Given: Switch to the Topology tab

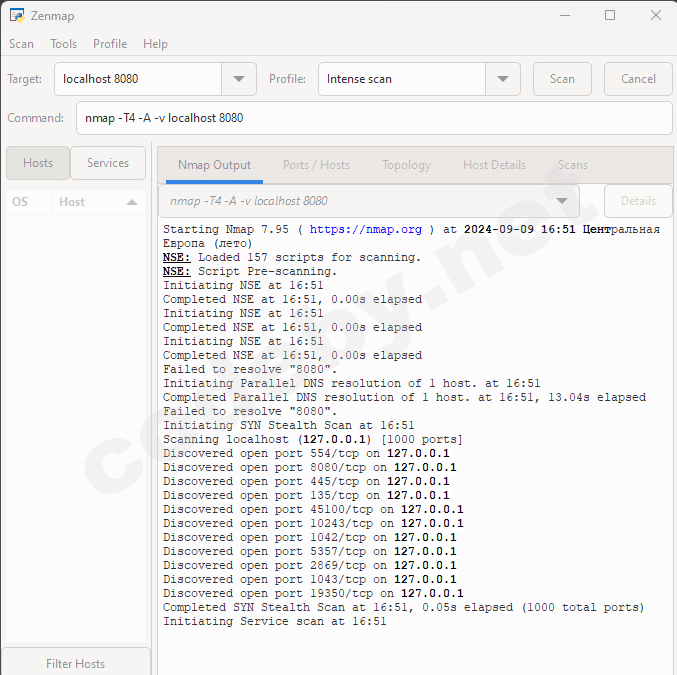Looking at the screenshot, I should tap(406, 165).
